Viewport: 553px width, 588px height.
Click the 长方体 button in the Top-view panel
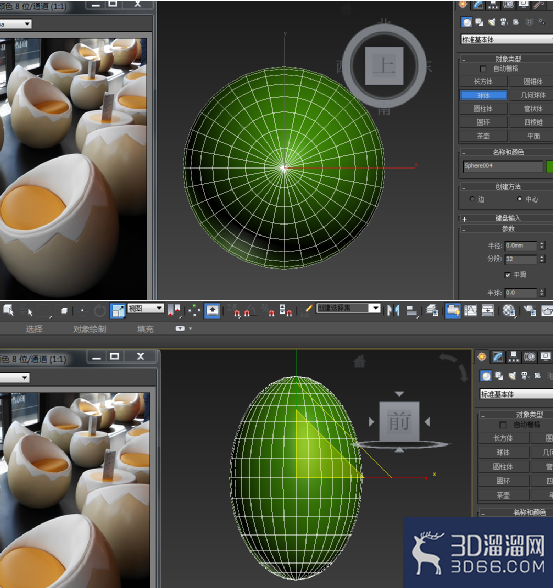[483, 81]
